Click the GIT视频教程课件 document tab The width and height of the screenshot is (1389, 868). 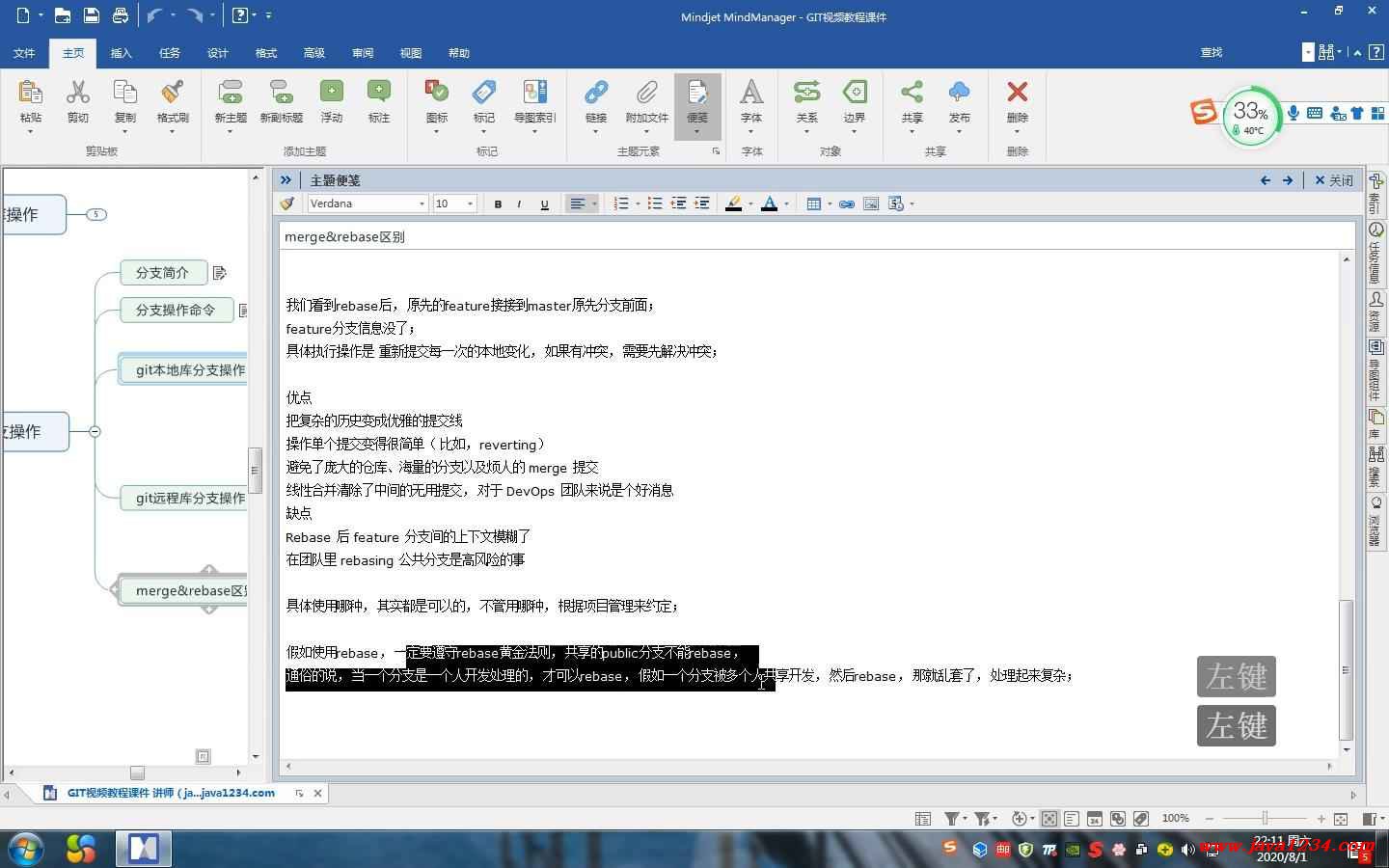tap(172, 793)
